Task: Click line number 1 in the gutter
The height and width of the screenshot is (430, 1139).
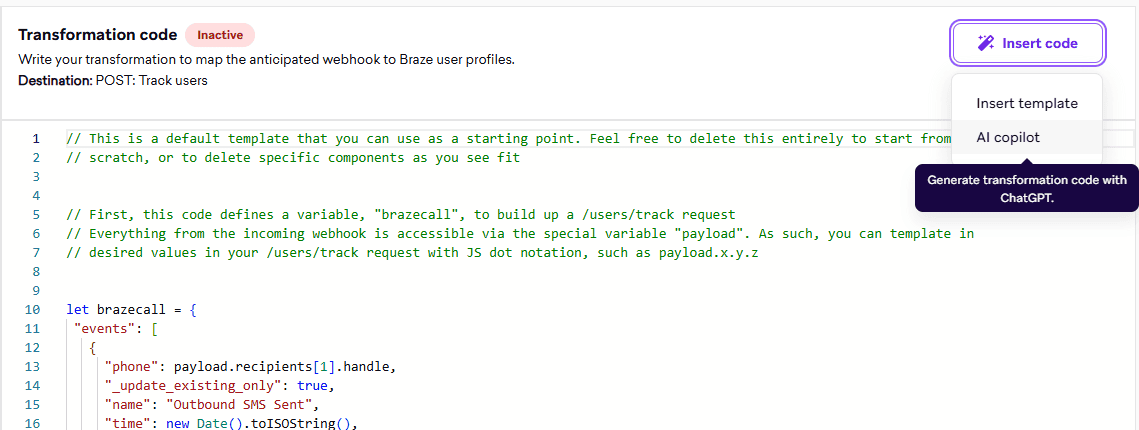Action: (x=36, y=139)
